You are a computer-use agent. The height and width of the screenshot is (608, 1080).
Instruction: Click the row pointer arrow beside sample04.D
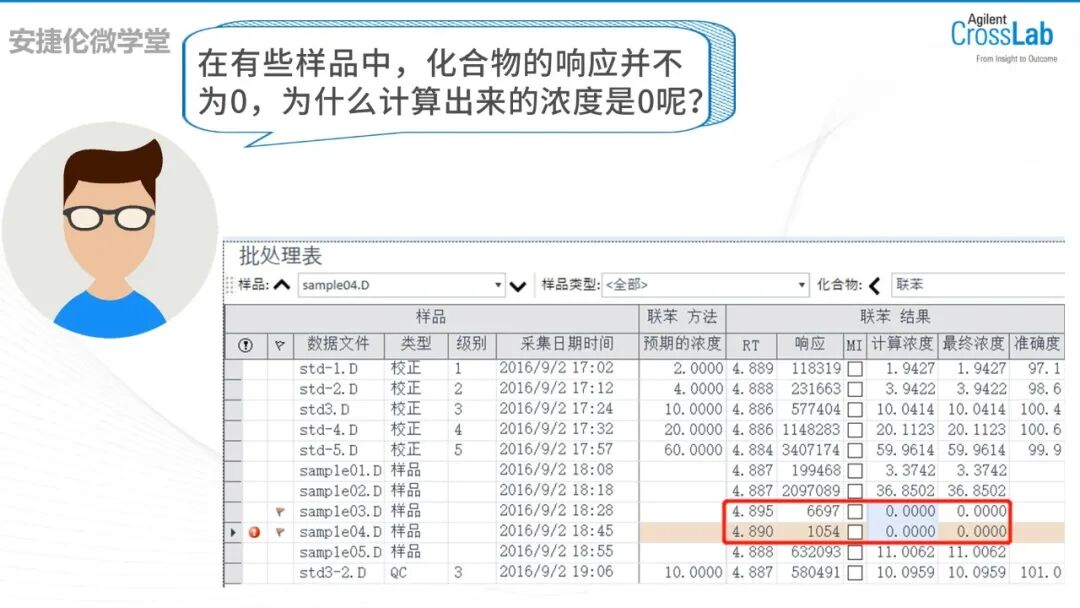point(233,532)
